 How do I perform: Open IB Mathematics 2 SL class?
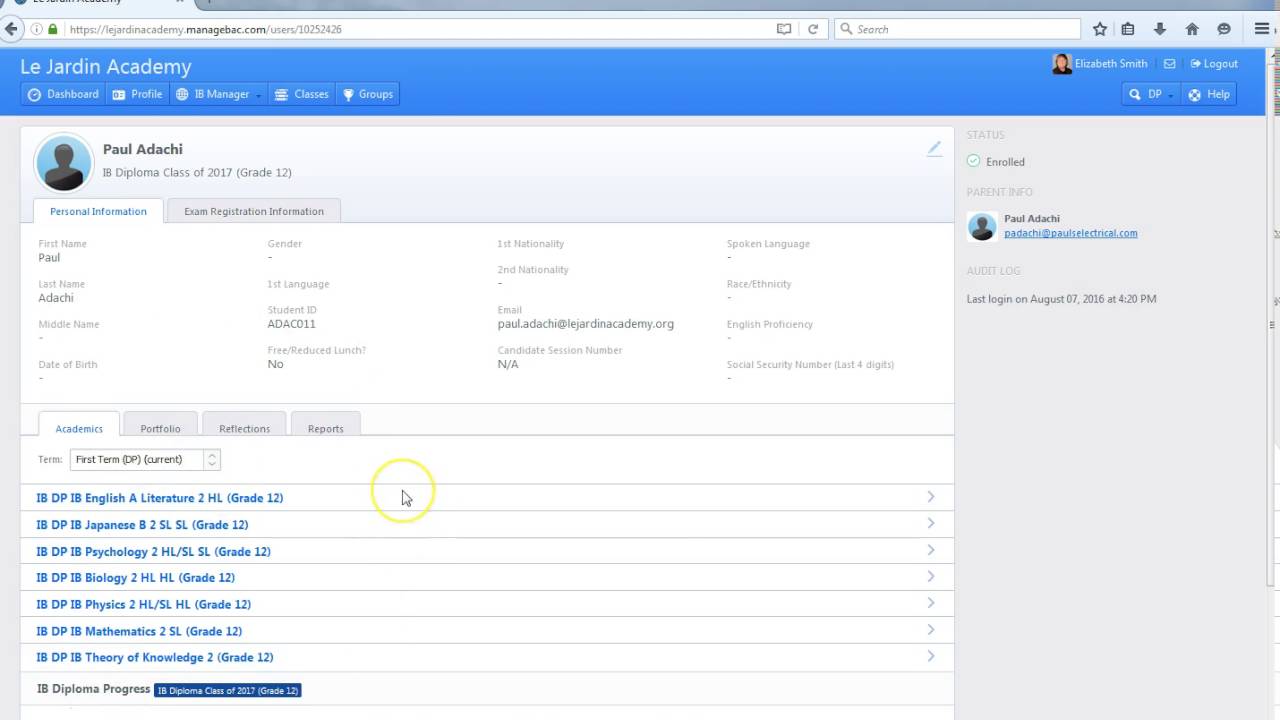tap(139, 632)
